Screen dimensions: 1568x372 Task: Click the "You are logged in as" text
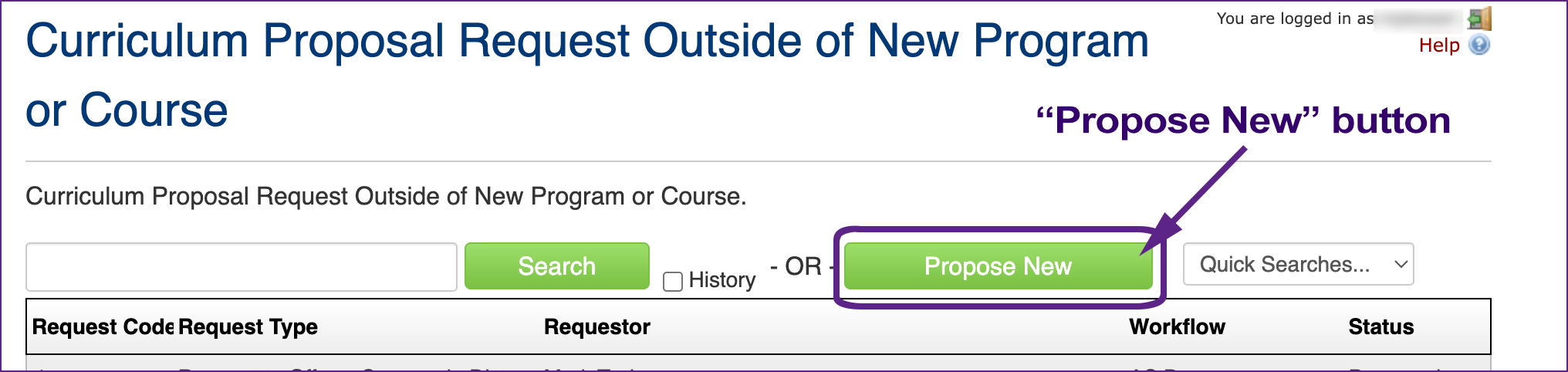point(1295,19)
